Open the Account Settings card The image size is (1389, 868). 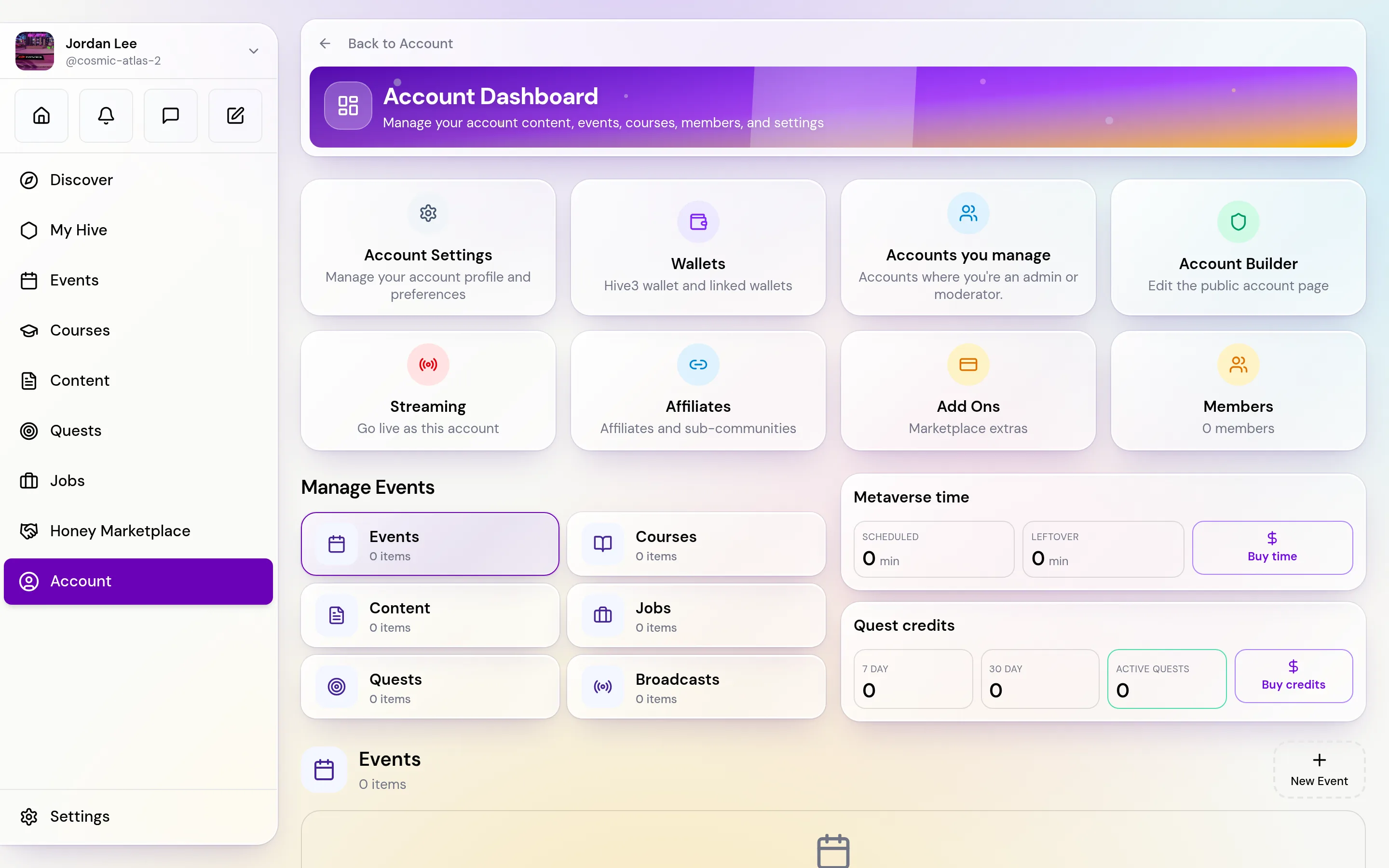click(x=428, y=247)
